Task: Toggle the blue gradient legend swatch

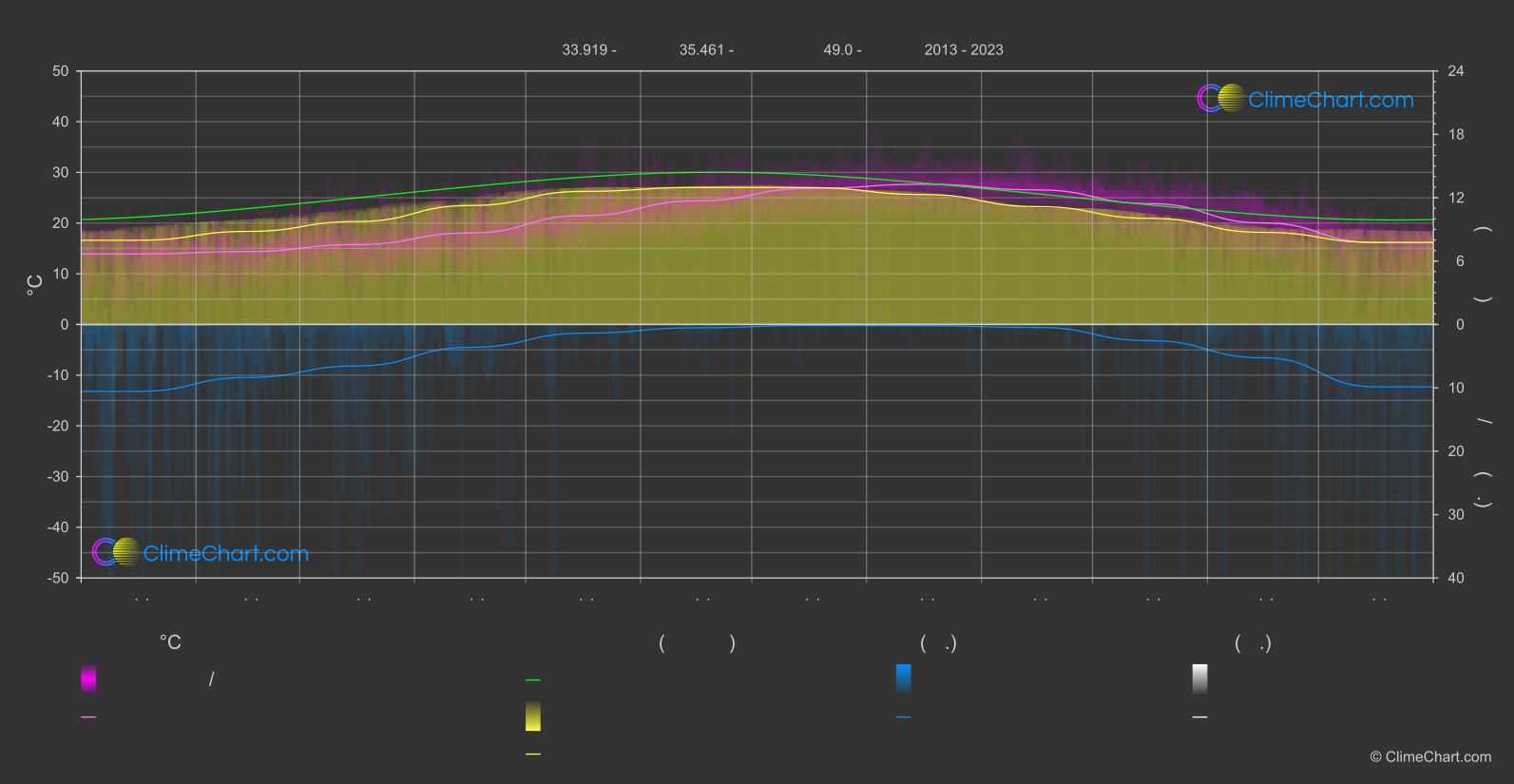Action: [x=904, y=679]
